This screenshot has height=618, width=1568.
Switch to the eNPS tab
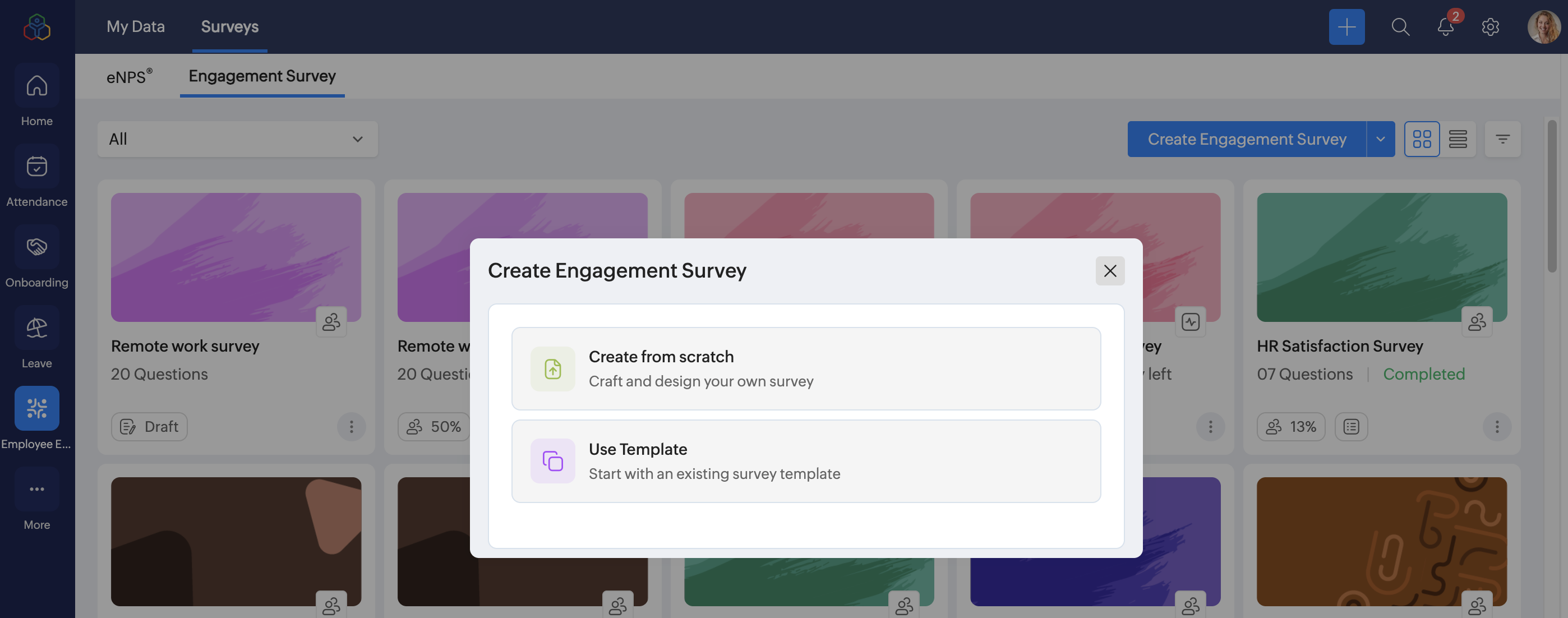pos(128,77)
